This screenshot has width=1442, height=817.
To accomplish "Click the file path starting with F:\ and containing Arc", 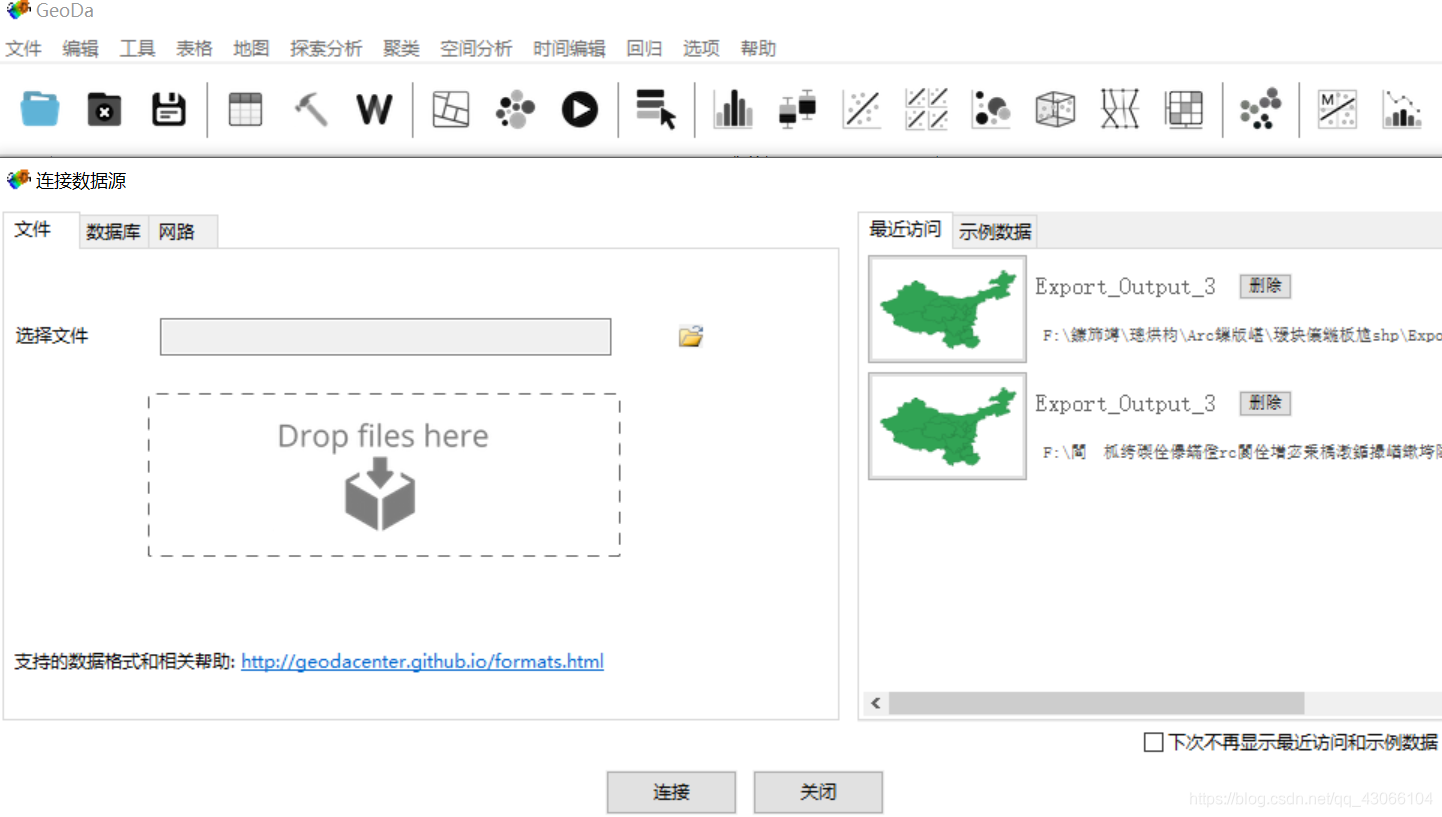I will [x=1241, y=336].
